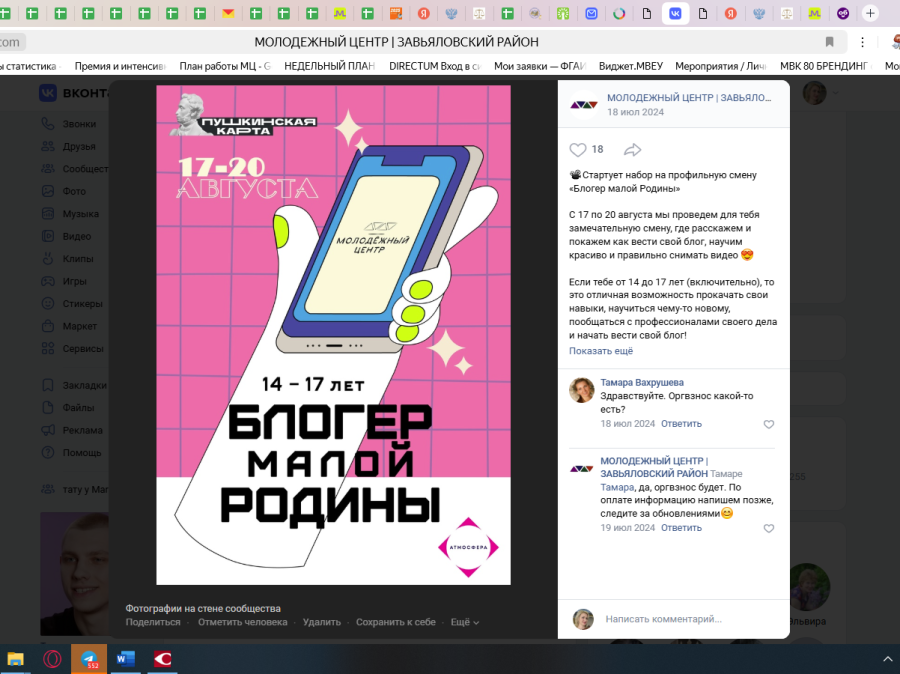This screenshot has width=900, height=674.
Task: Switch to the yellow envelope mail tab
Action: [x=228, y=13]
